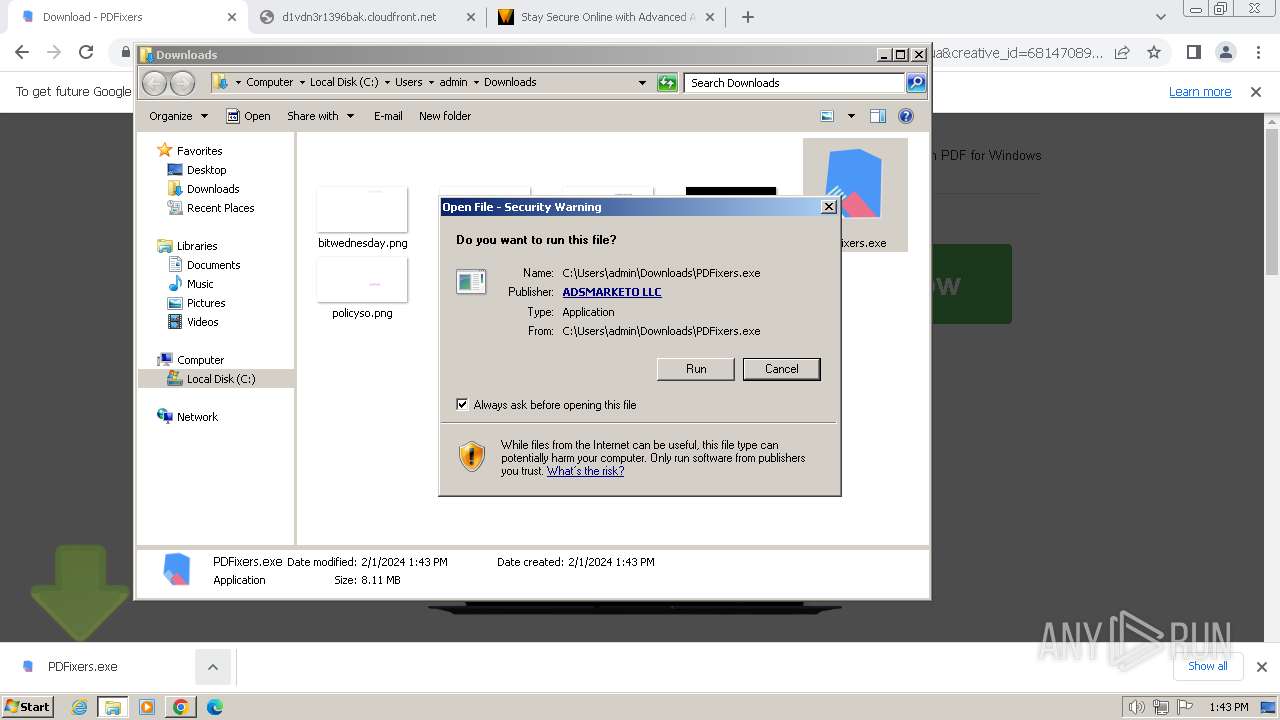1280x720 pixels.
Task: Select Libraries in the navigation pane
Action: click(x=187, y=246)
